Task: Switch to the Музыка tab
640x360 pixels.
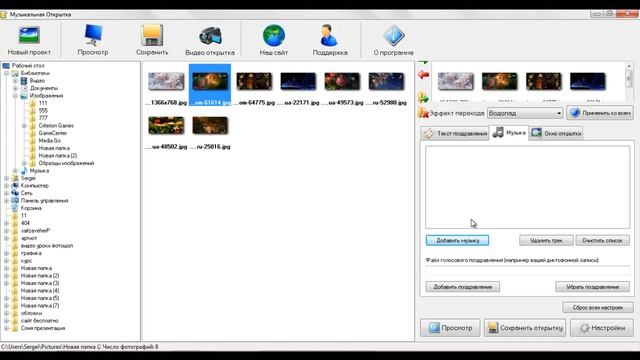Action: [509, 133]
